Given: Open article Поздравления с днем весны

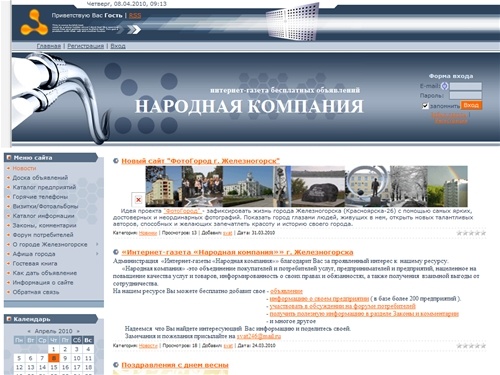Looking at the screenshot, I should [175, 365].
